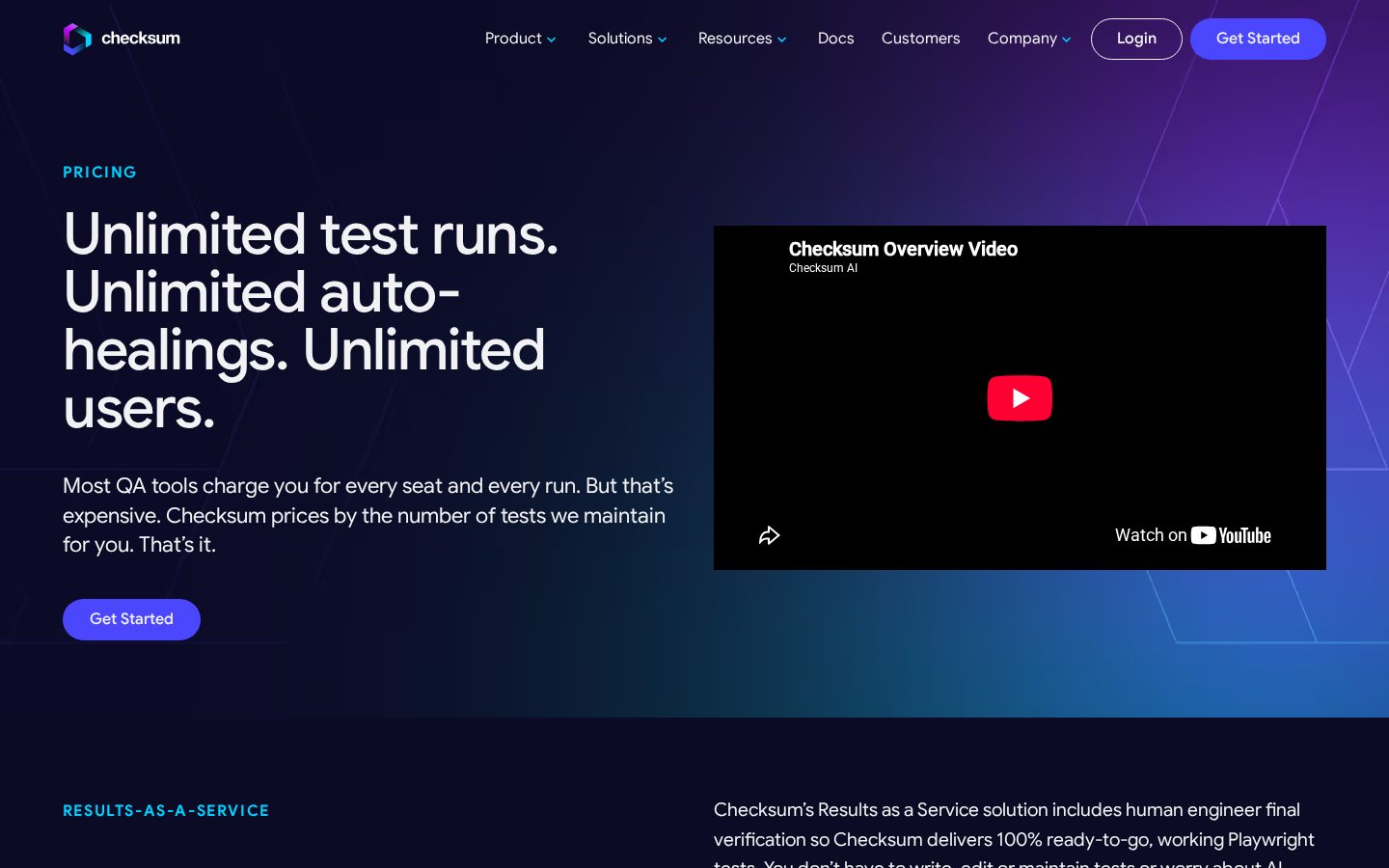Image resolution: width=1389 pixels, height=868 pixels.
Task: Click Get Started in the header
Action: tap(1258, 39)
